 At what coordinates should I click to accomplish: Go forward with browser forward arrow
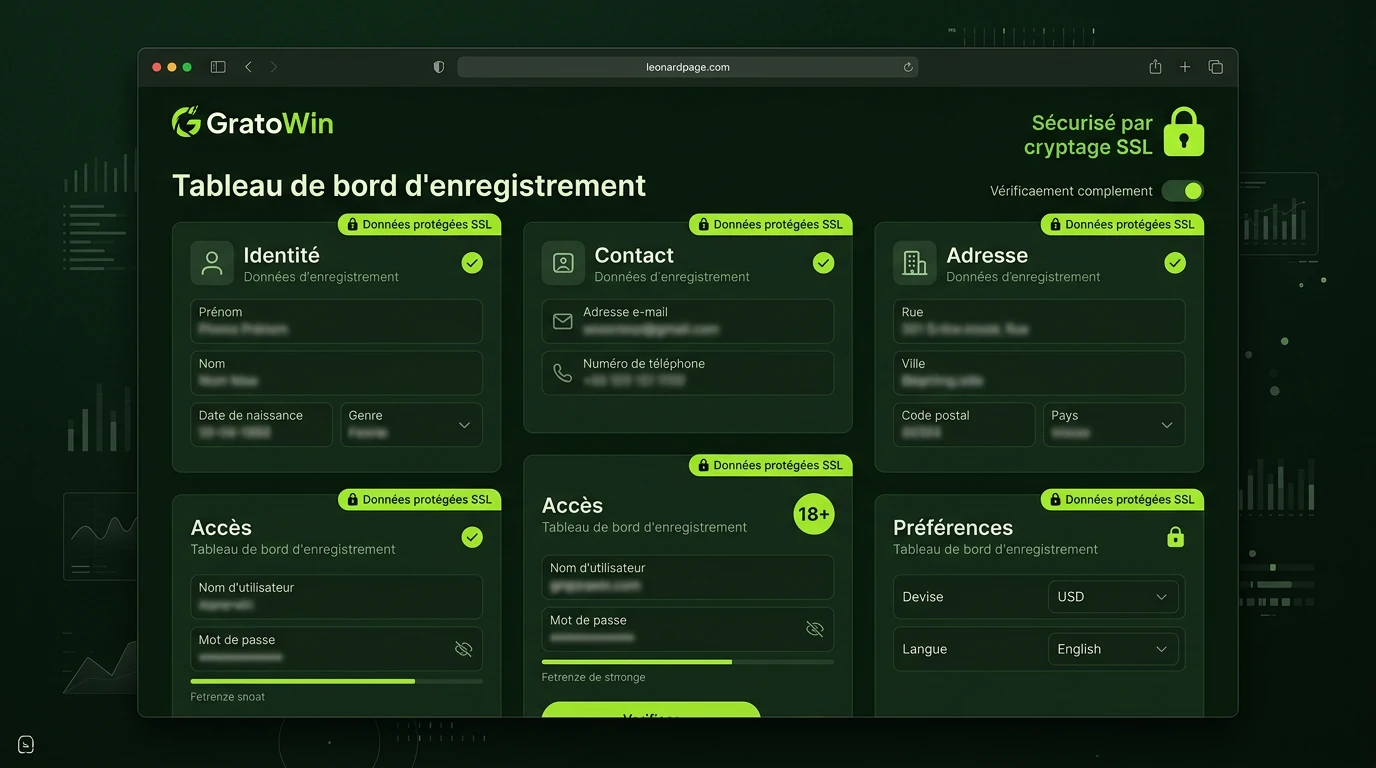tap(274, 67)
